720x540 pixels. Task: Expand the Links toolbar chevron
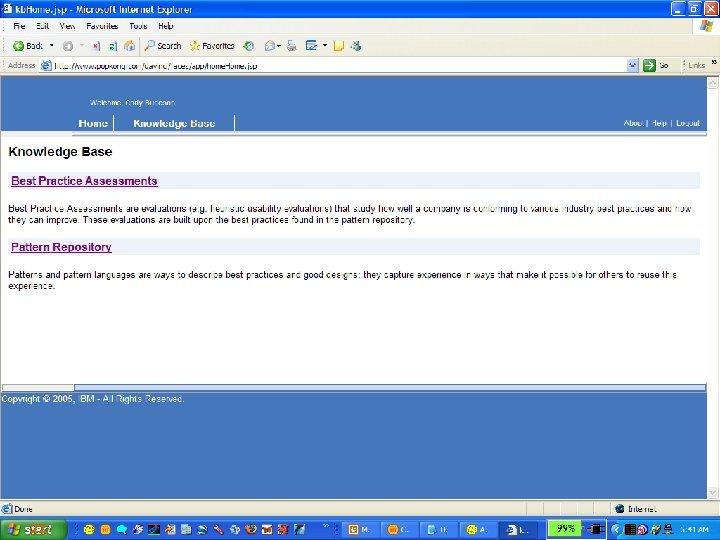[714, 62]
